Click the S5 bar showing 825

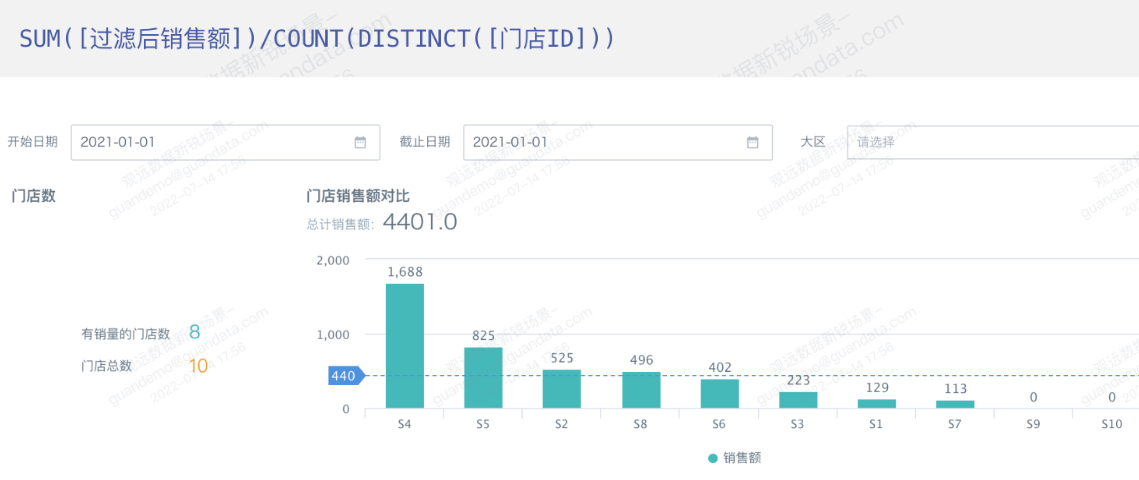click(x=483, y=378)
